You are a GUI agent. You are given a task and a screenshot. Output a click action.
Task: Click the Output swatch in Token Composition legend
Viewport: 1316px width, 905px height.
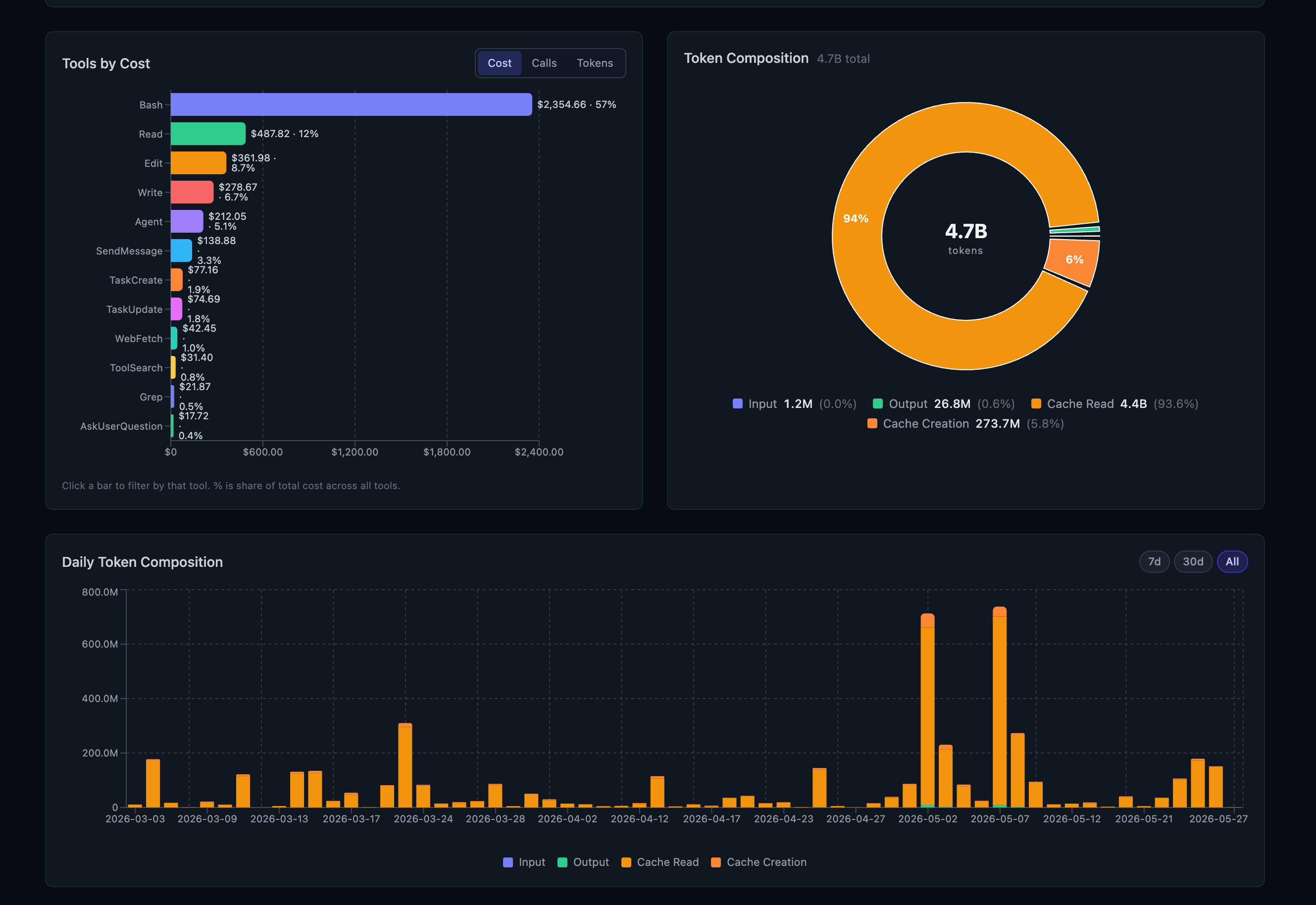click(877, 403)
